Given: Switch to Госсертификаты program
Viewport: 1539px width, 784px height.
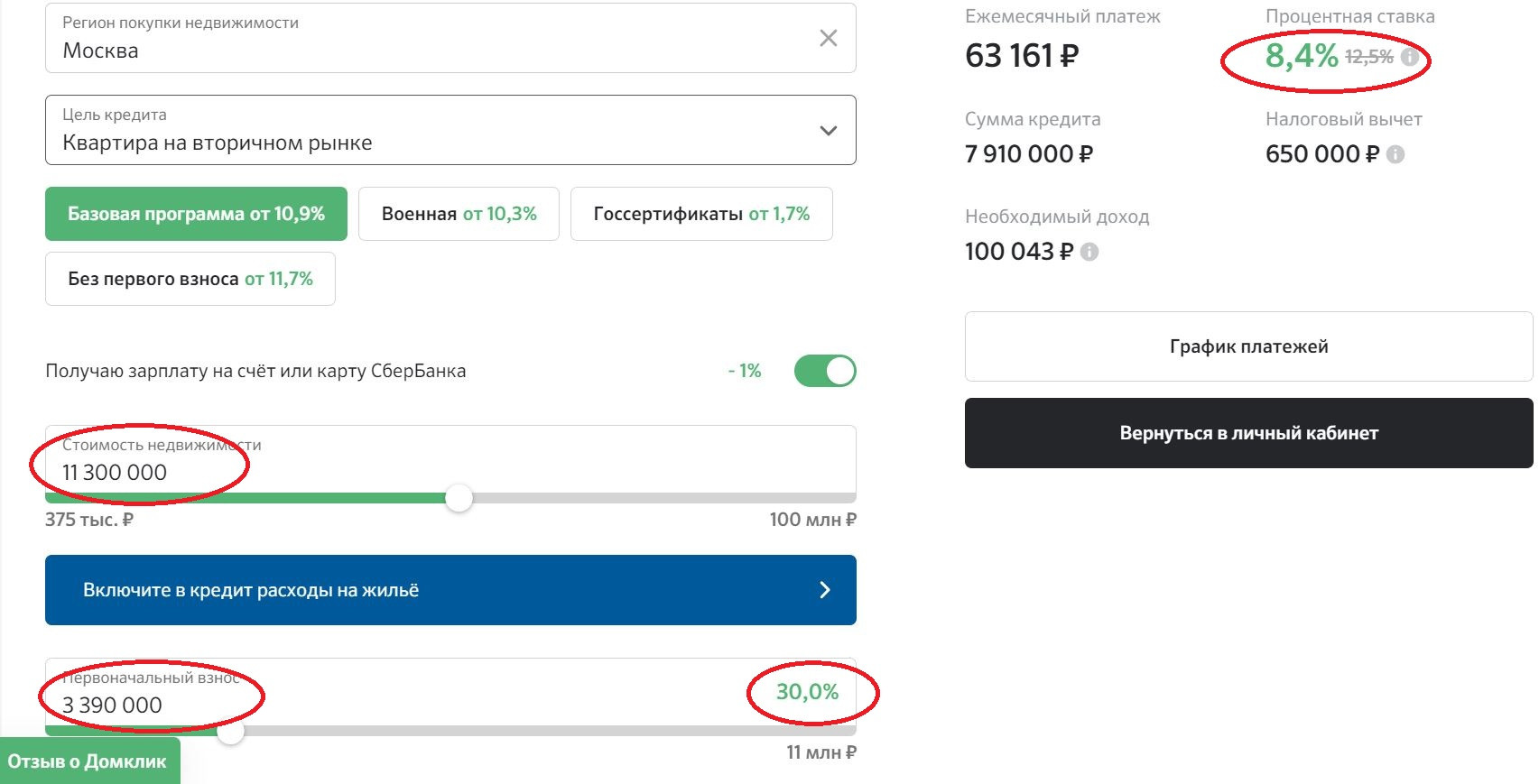Looking at the screenshot, I should (x=700, y=214).
